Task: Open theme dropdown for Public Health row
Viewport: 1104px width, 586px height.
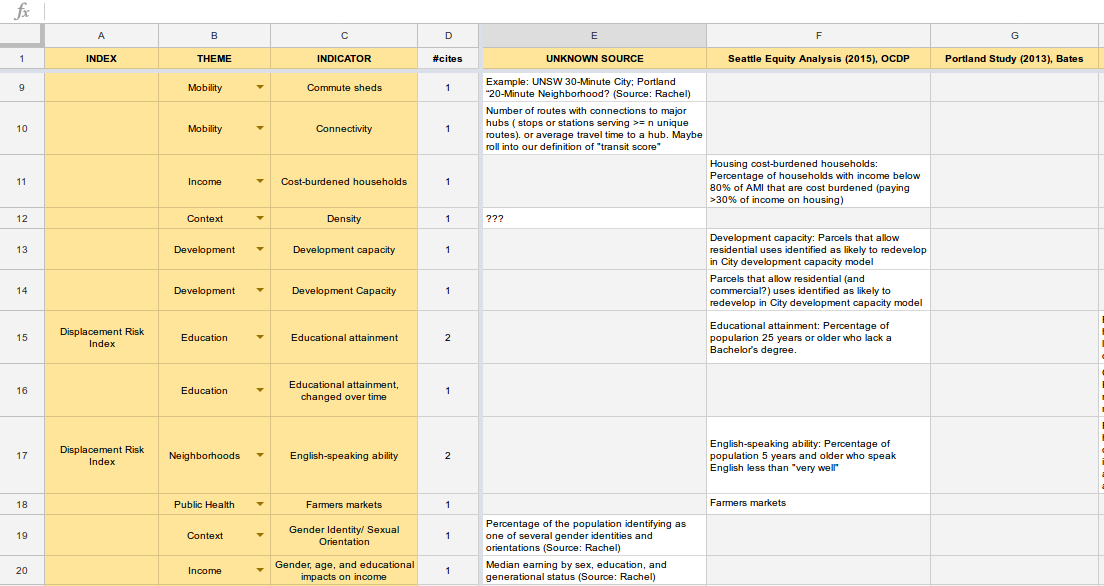Action: point(260,504)
